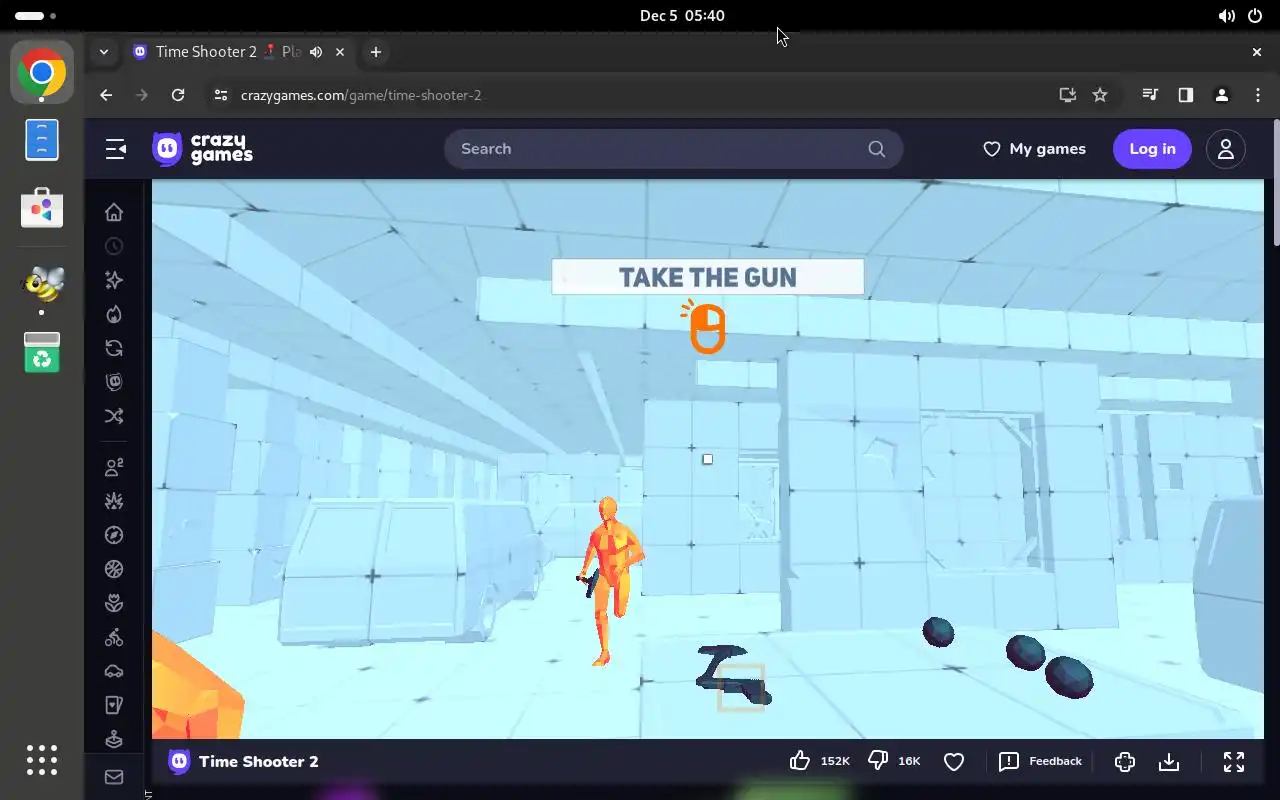The image size is (1280, 800).
Task: Mute the tab using the speaker icon
Action: tap(316, 52)
